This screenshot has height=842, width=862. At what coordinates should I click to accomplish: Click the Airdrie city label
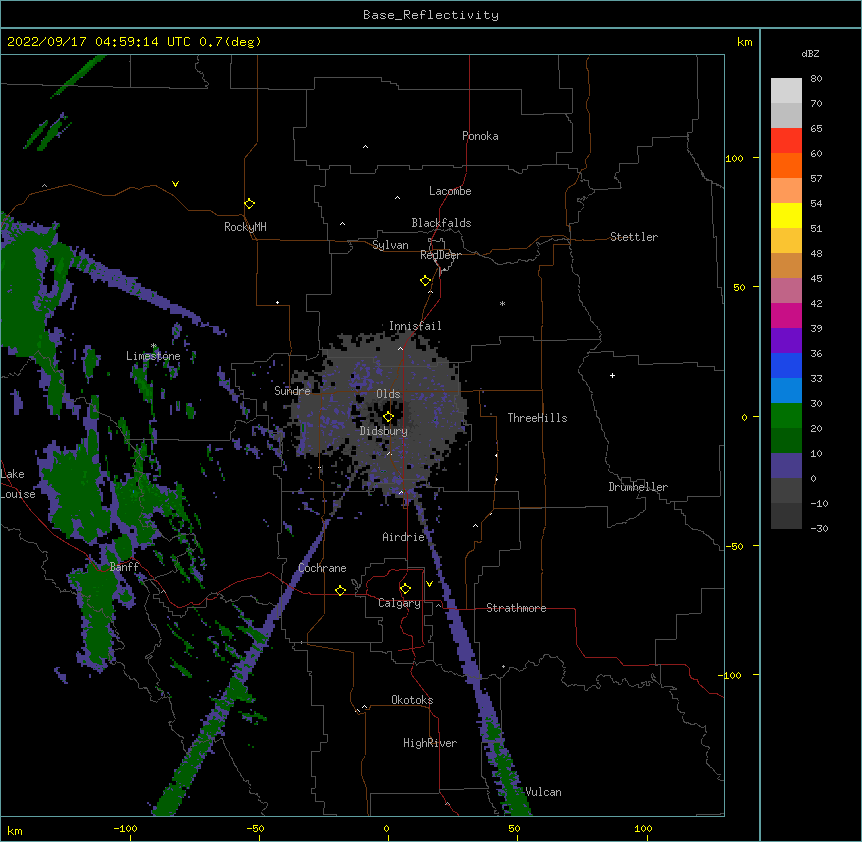[x=404, y=537]
